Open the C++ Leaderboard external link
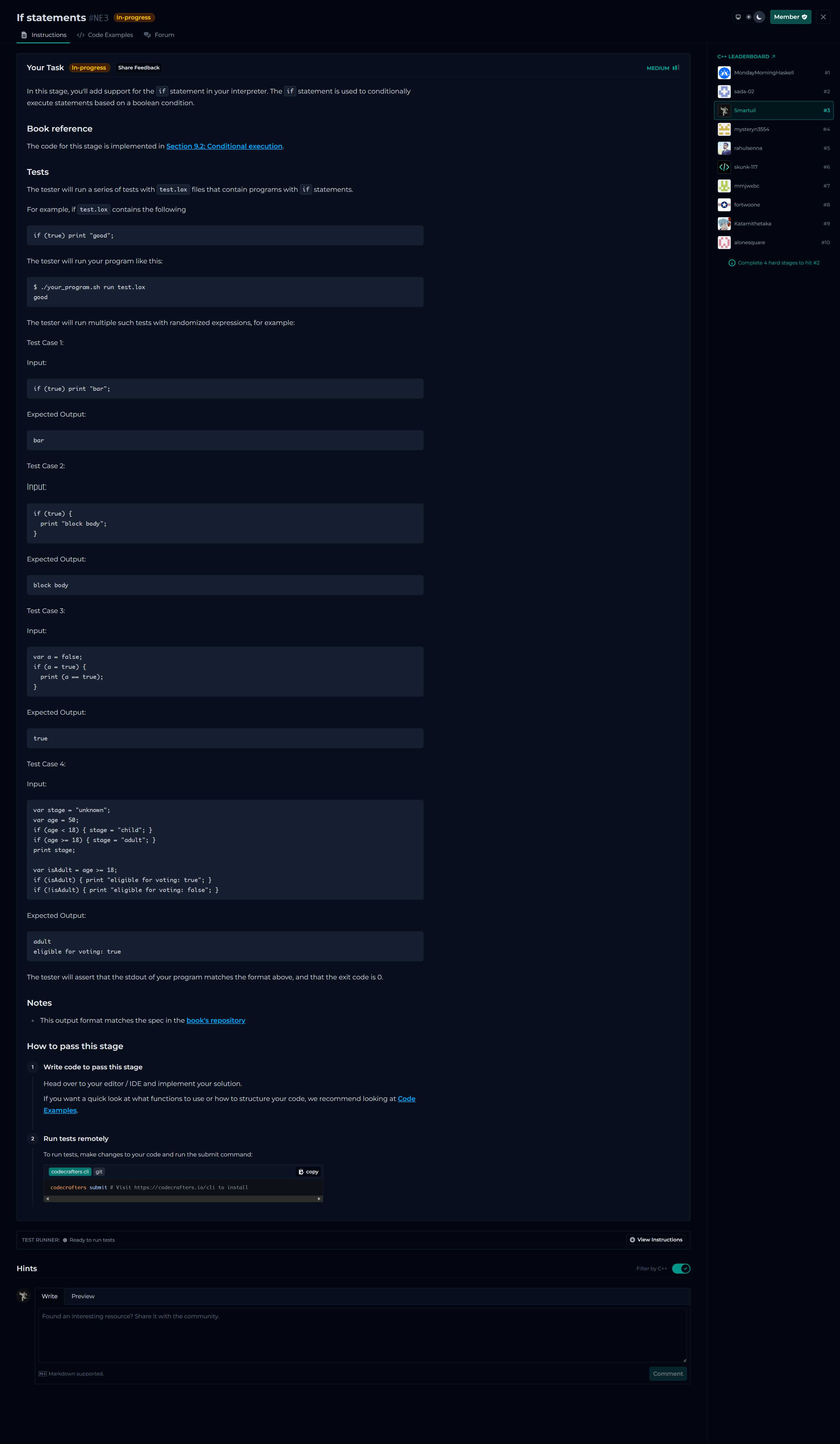Viewport: 840px width, 1444px height. [746, 57]
